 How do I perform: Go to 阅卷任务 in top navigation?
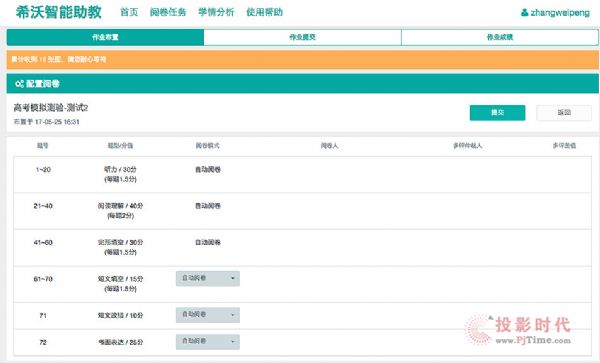click(168, 12)
